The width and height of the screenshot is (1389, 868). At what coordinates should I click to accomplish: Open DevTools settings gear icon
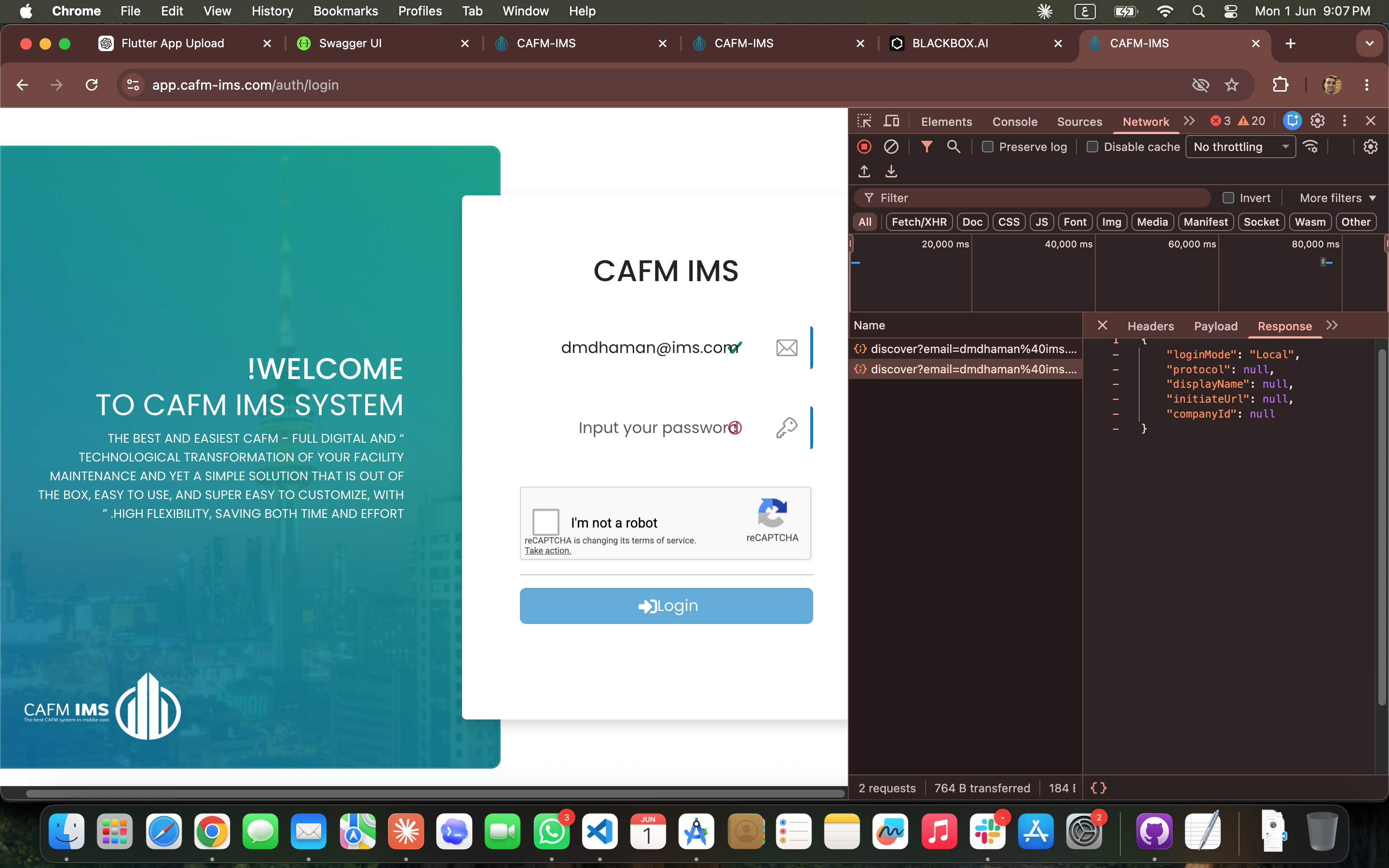click(x=1317, y=121)
